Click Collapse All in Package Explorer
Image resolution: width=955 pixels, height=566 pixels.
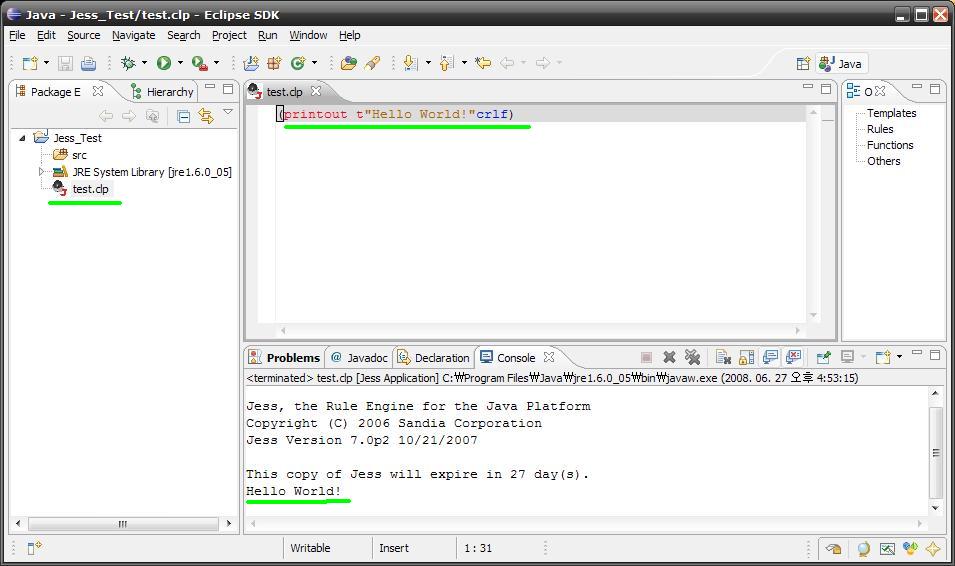183,116
